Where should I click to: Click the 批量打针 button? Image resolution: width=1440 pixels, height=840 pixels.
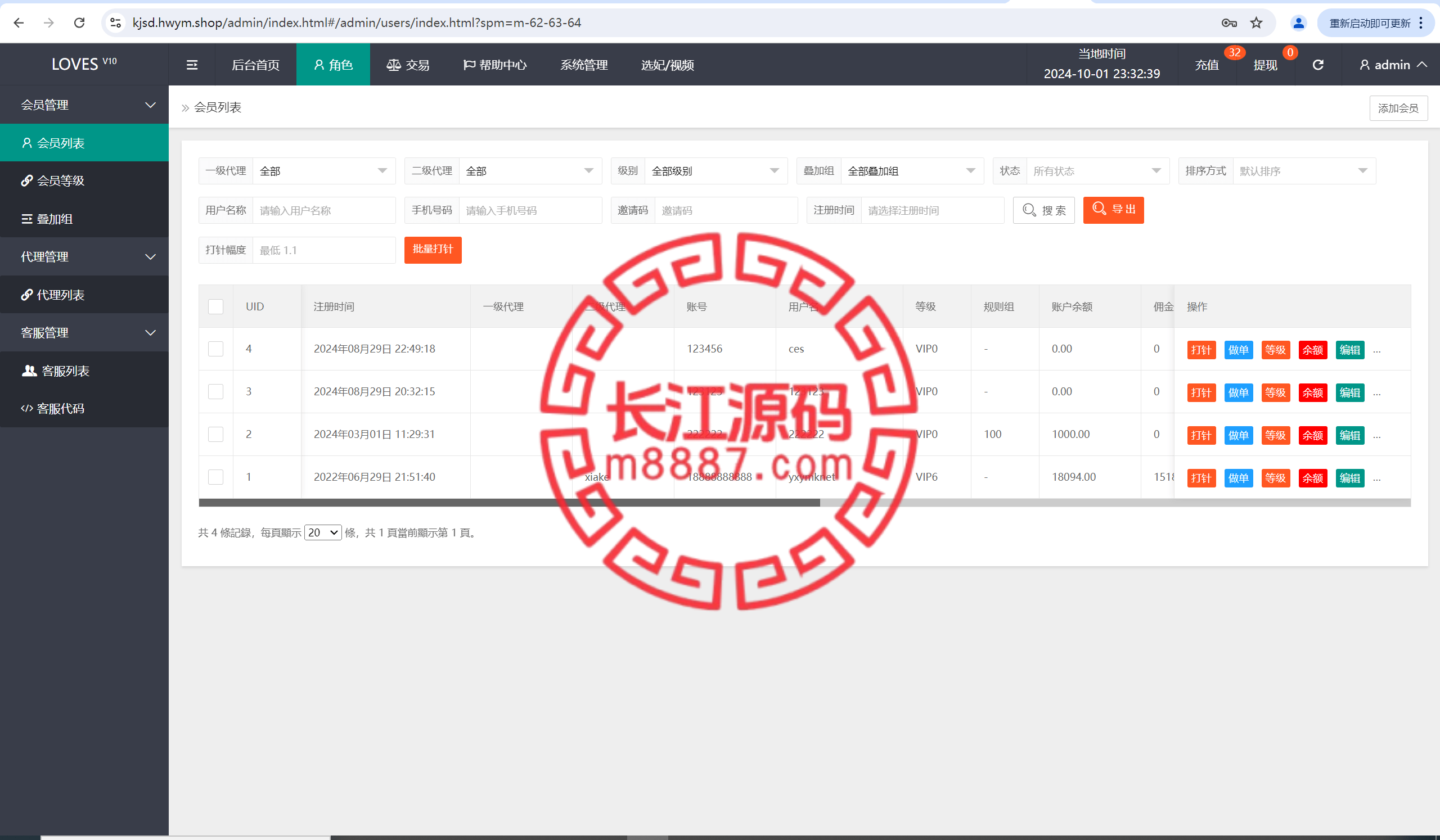pyautogui.click(x=433, y=250)
